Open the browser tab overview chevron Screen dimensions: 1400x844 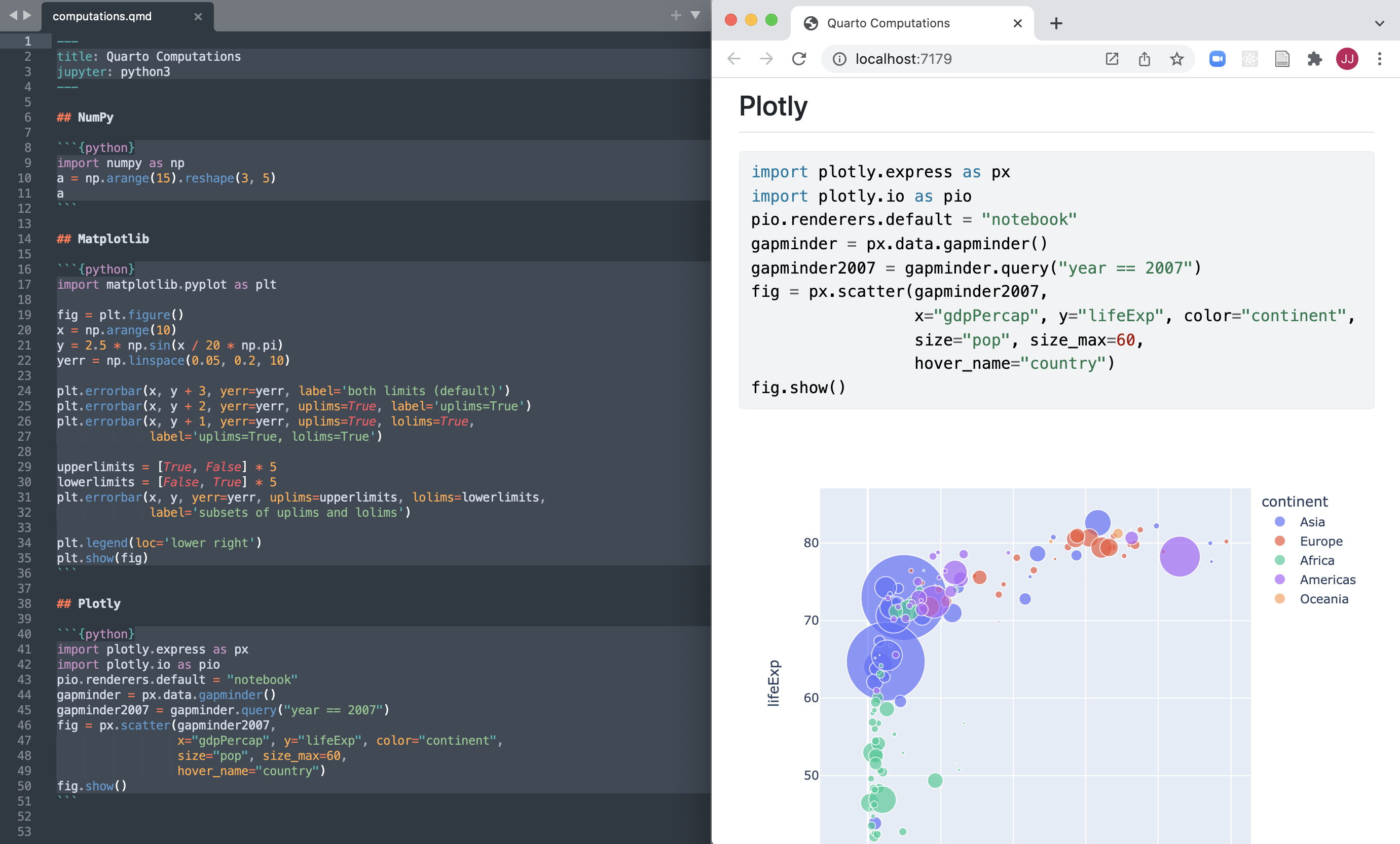(1379, 23)
